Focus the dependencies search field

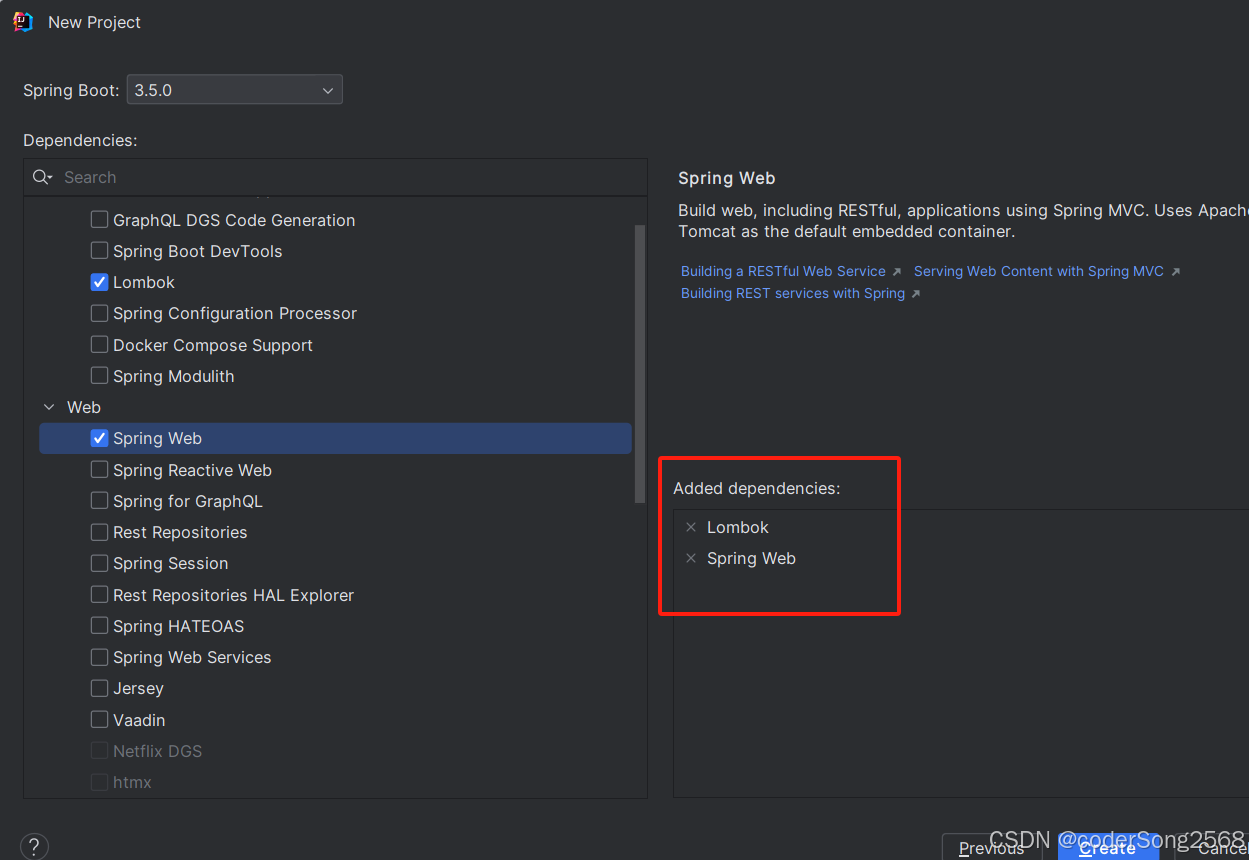click(335, 177)
